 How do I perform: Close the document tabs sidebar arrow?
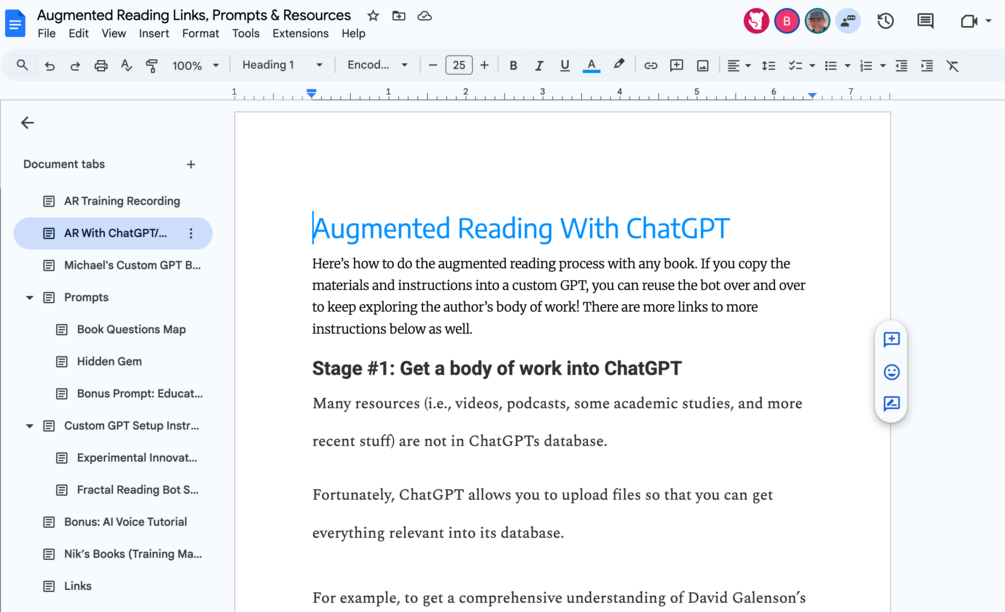[27, 123]
